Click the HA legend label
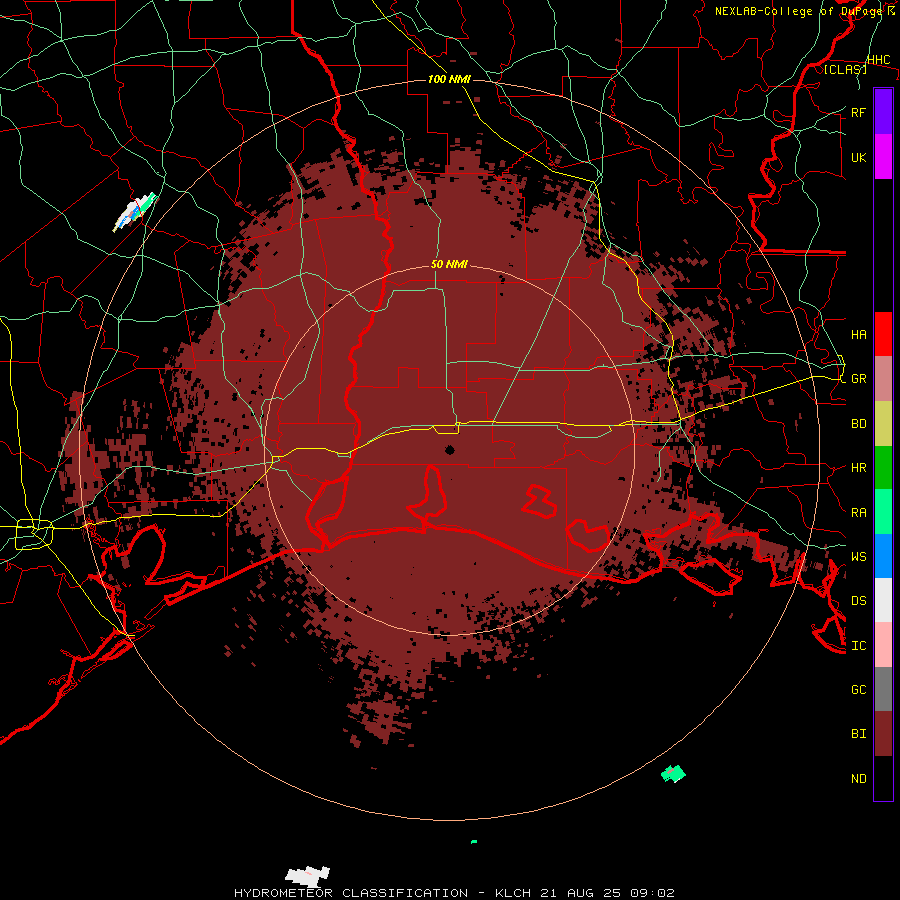The height and width of the screenshot is (900, 900). click(858, 334)
